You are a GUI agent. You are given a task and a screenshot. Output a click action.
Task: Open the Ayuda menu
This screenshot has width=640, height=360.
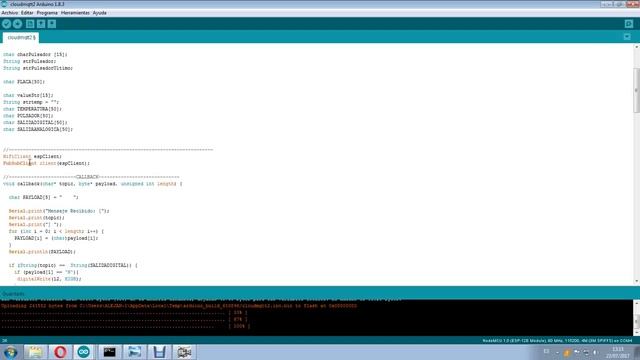pos(100,13)
